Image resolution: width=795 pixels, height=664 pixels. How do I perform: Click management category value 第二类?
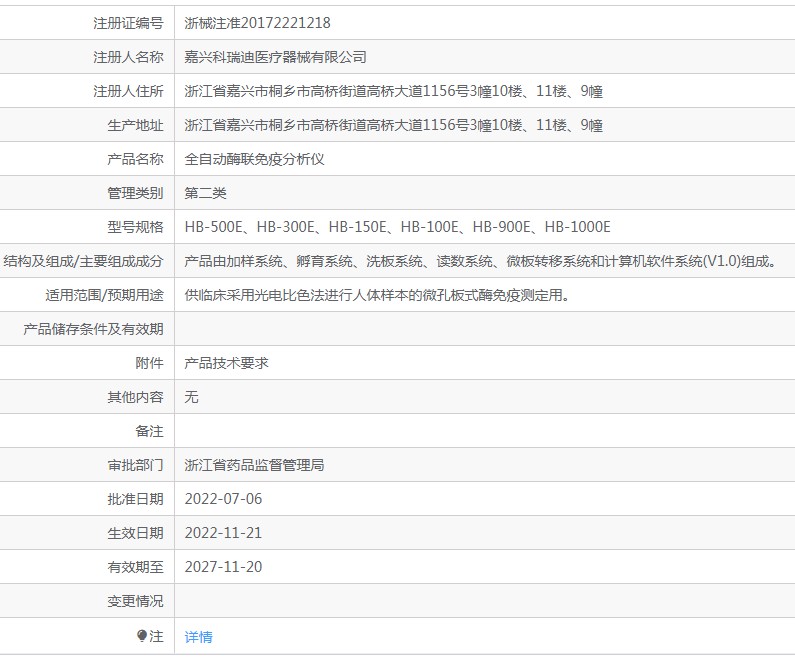(205, 193)
